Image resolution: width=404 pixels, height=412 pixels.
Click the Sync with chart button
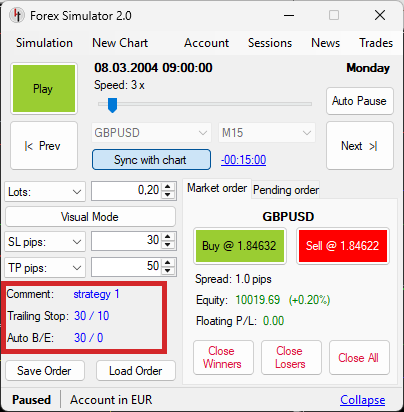coord(151,160)
